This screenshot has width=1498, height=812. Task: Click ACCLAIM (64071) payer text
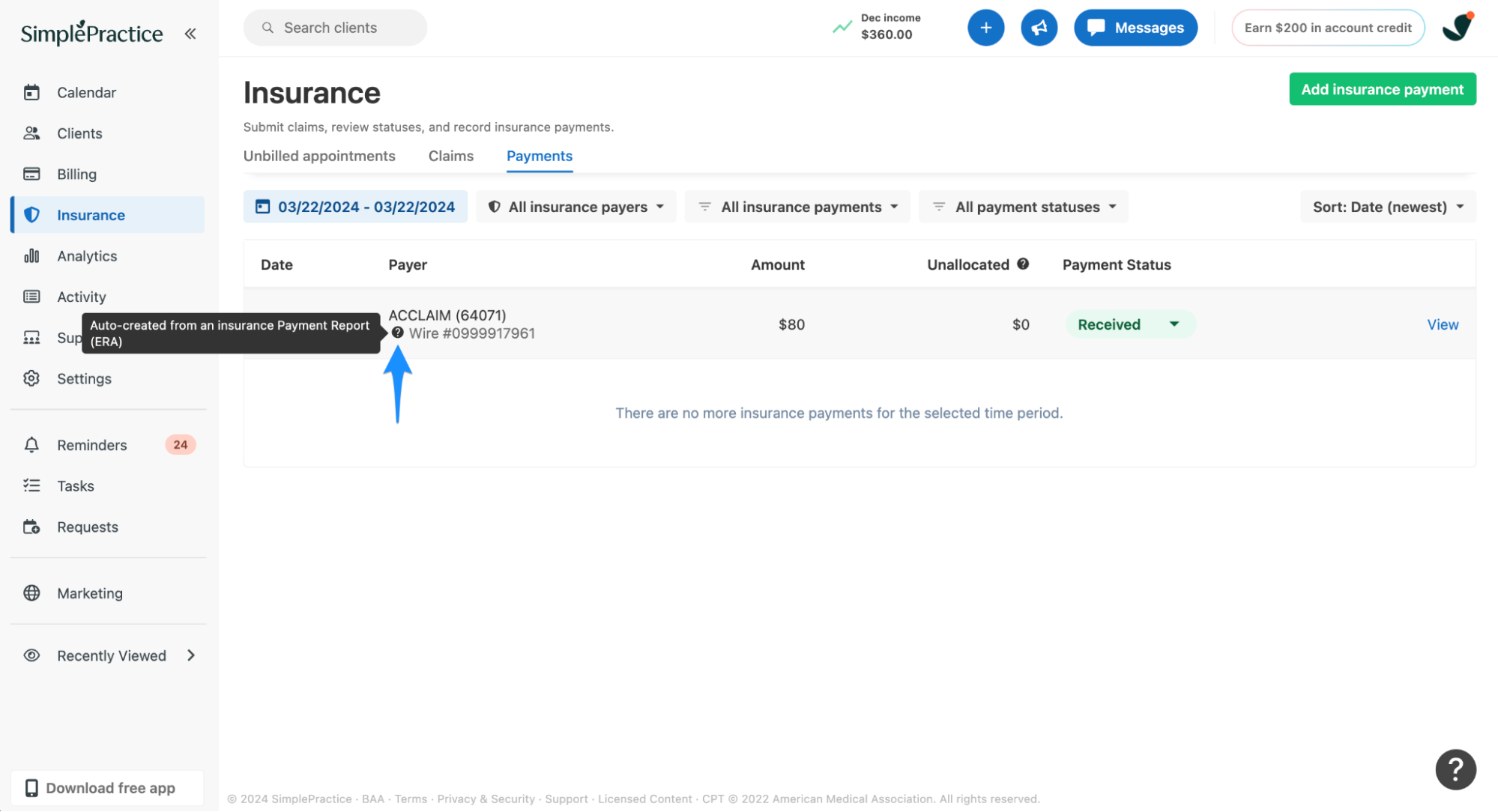pyautogui.click(x=447, y=315)
